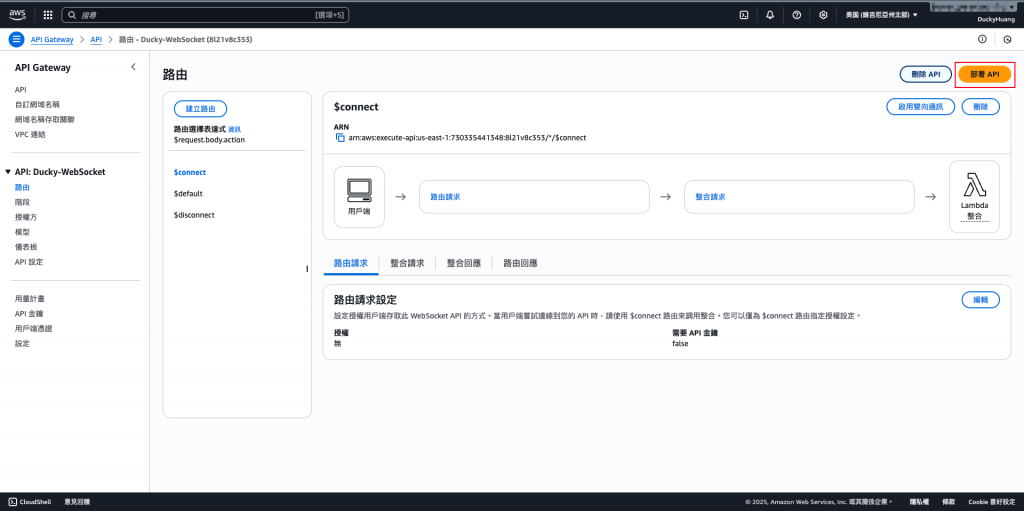Click the search field in the top bar
Image resolution: width=1024 pixels, height=511 pixels.
coord(205,14)
